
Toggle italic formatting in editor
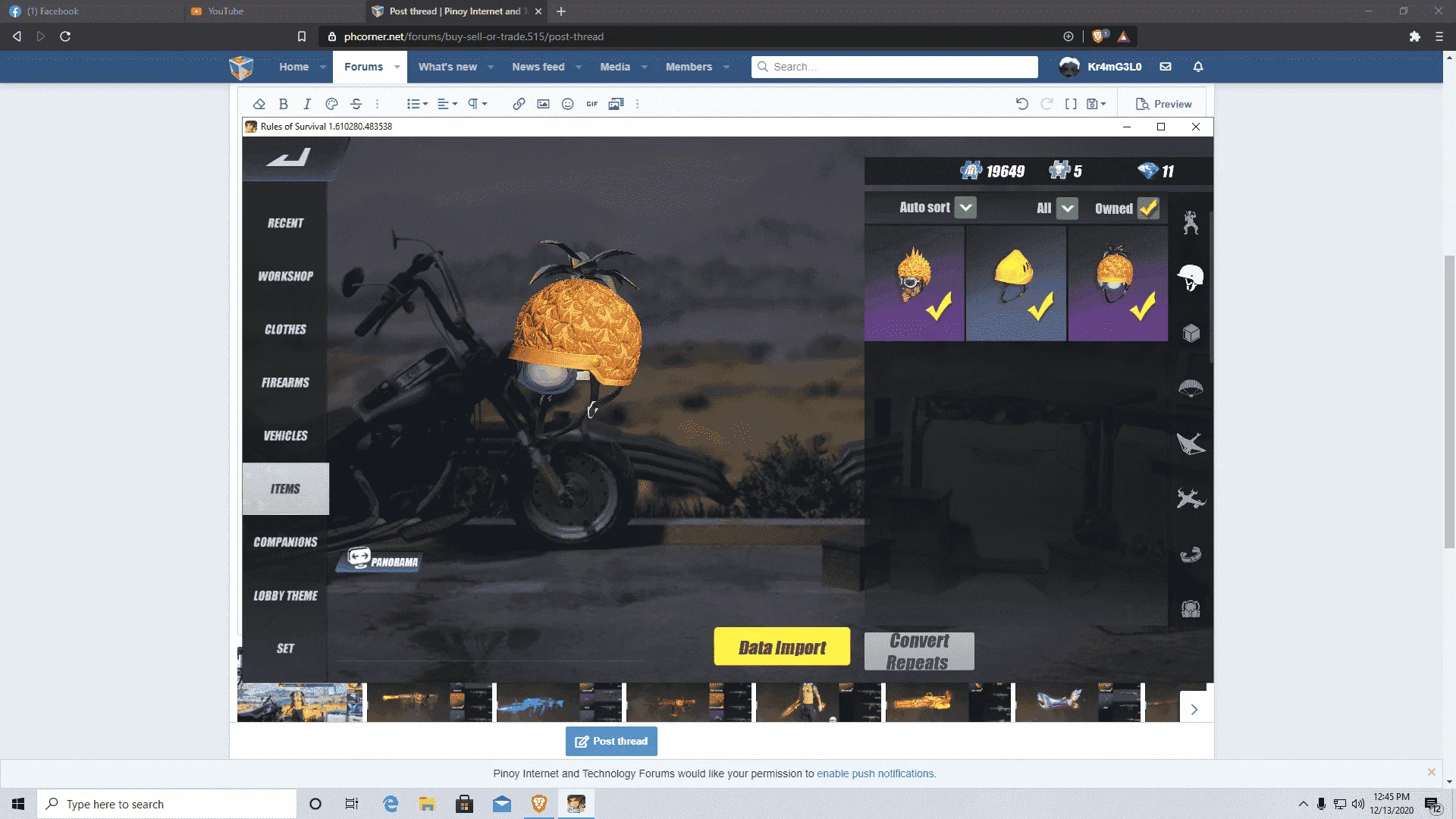307,104
